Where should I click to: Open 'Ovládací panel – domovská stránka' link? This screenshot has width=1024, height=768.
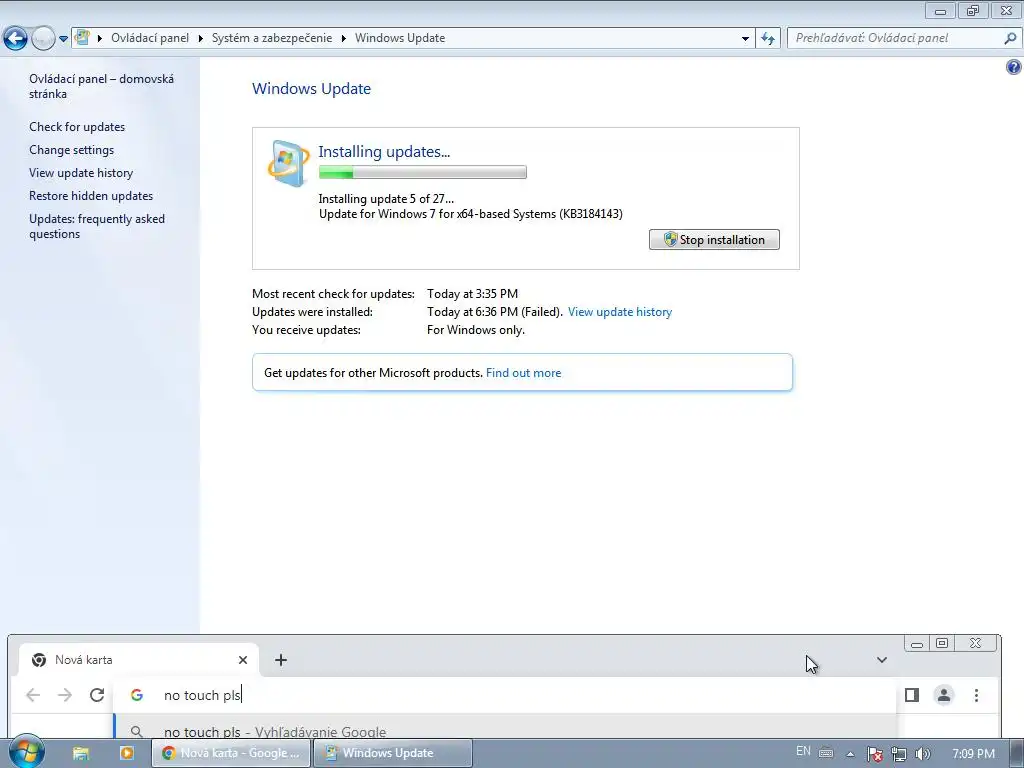tap(101, 86)
